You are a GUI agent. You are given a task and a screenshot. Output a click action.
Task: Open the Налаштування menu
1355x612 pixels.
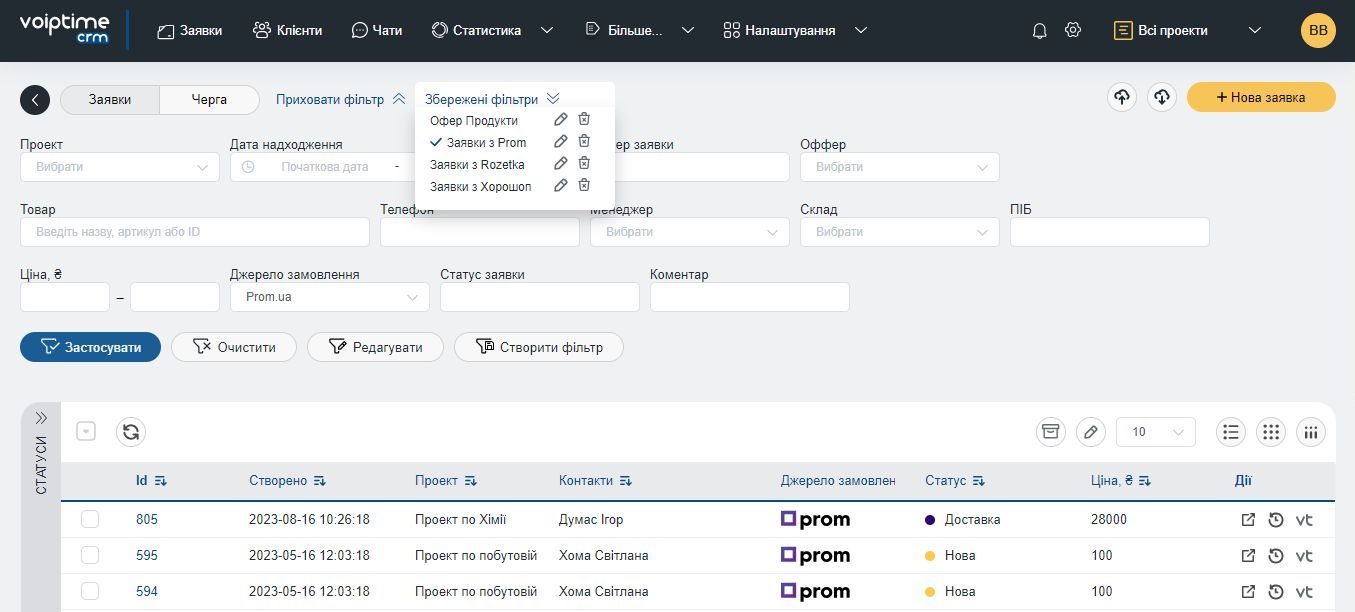pyautogui.click(x=795, y=31)
